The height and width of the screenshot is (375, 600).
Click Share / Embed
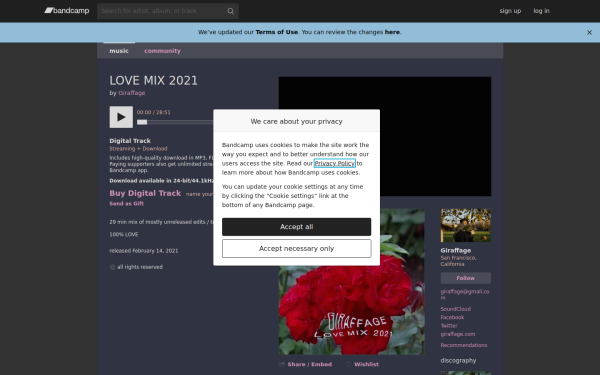pos(310,364)
